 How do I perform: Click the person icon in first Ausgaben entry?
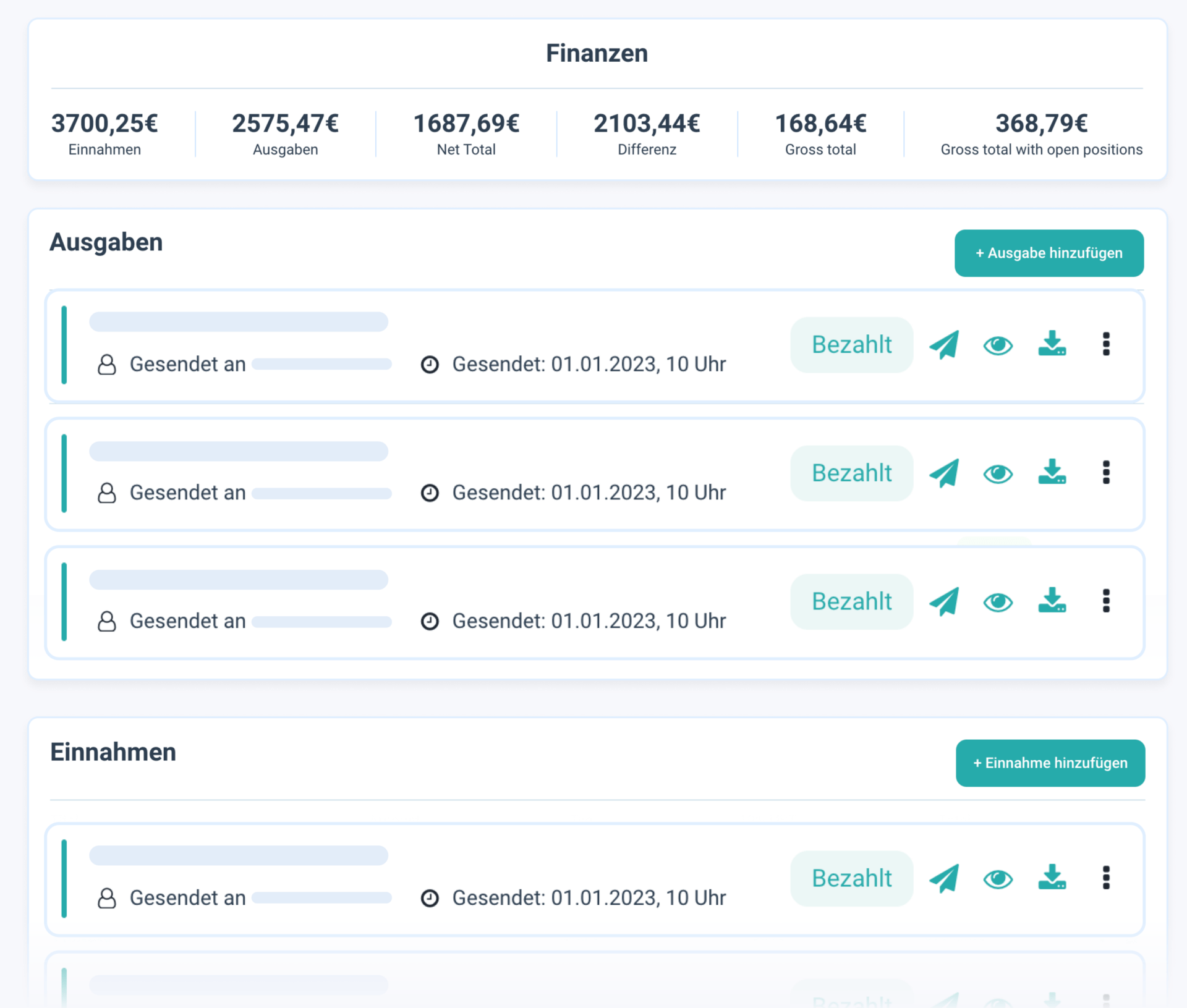[x=107, y=365]
